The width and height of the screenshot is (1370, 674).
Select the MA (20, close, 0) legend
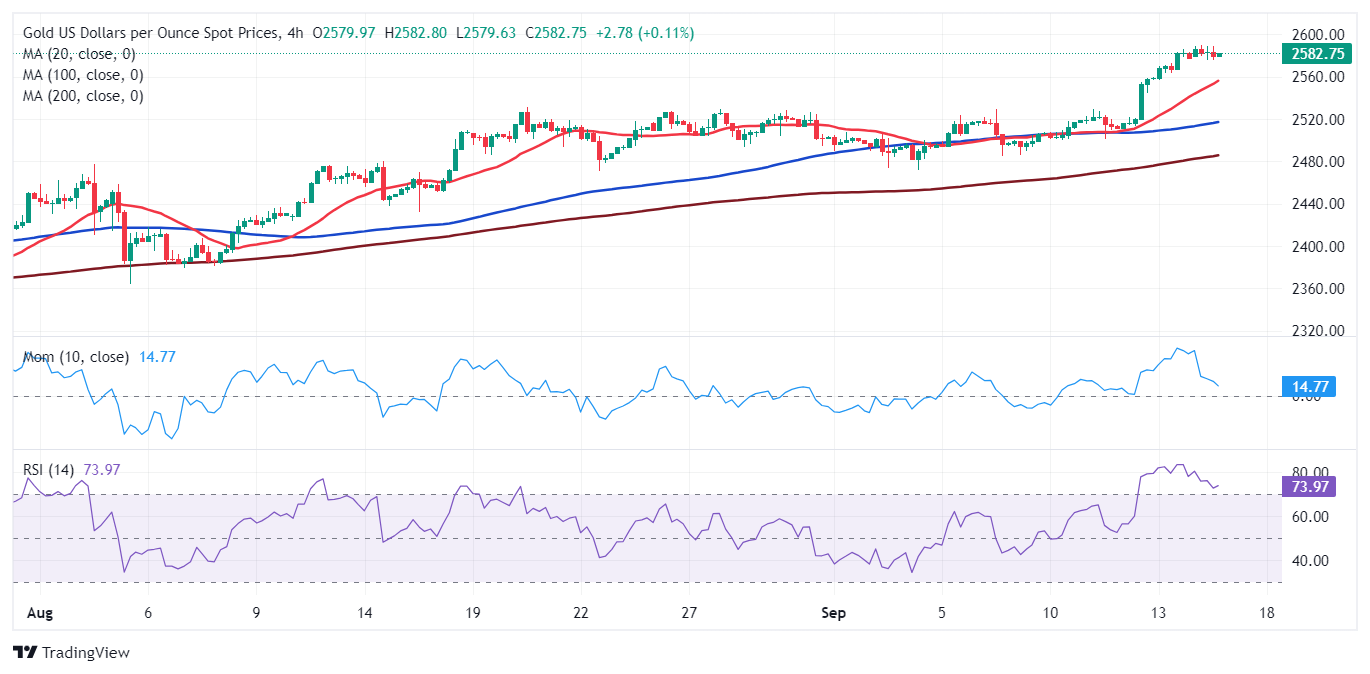tap(79, 54)
